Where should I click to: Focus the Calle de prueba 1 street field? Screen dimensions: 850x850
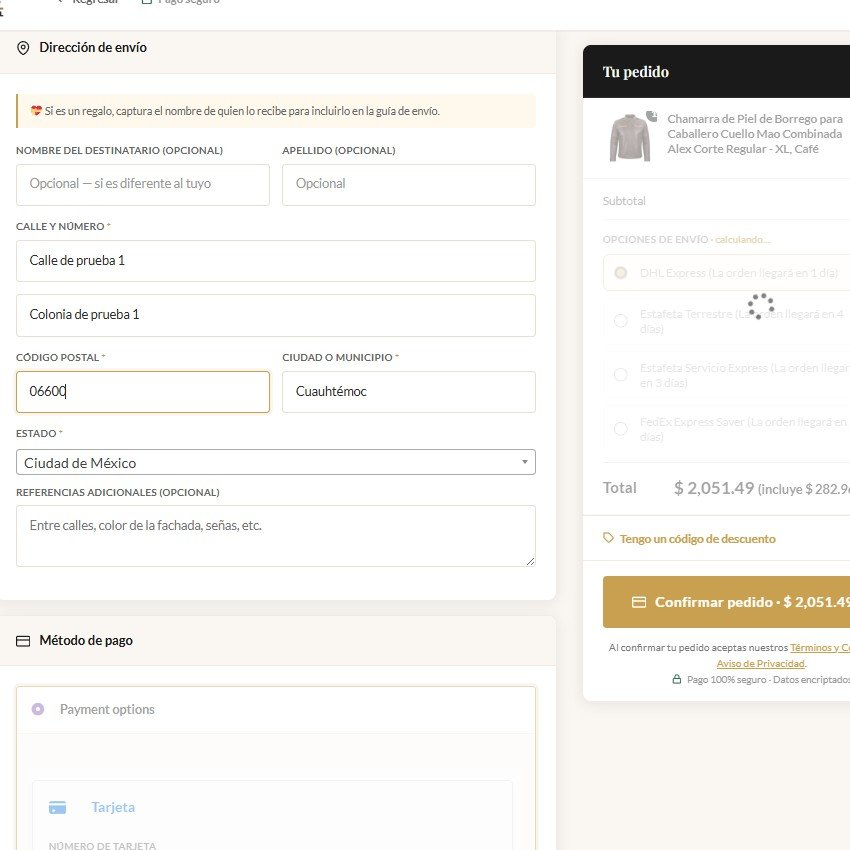click(276, 261)
